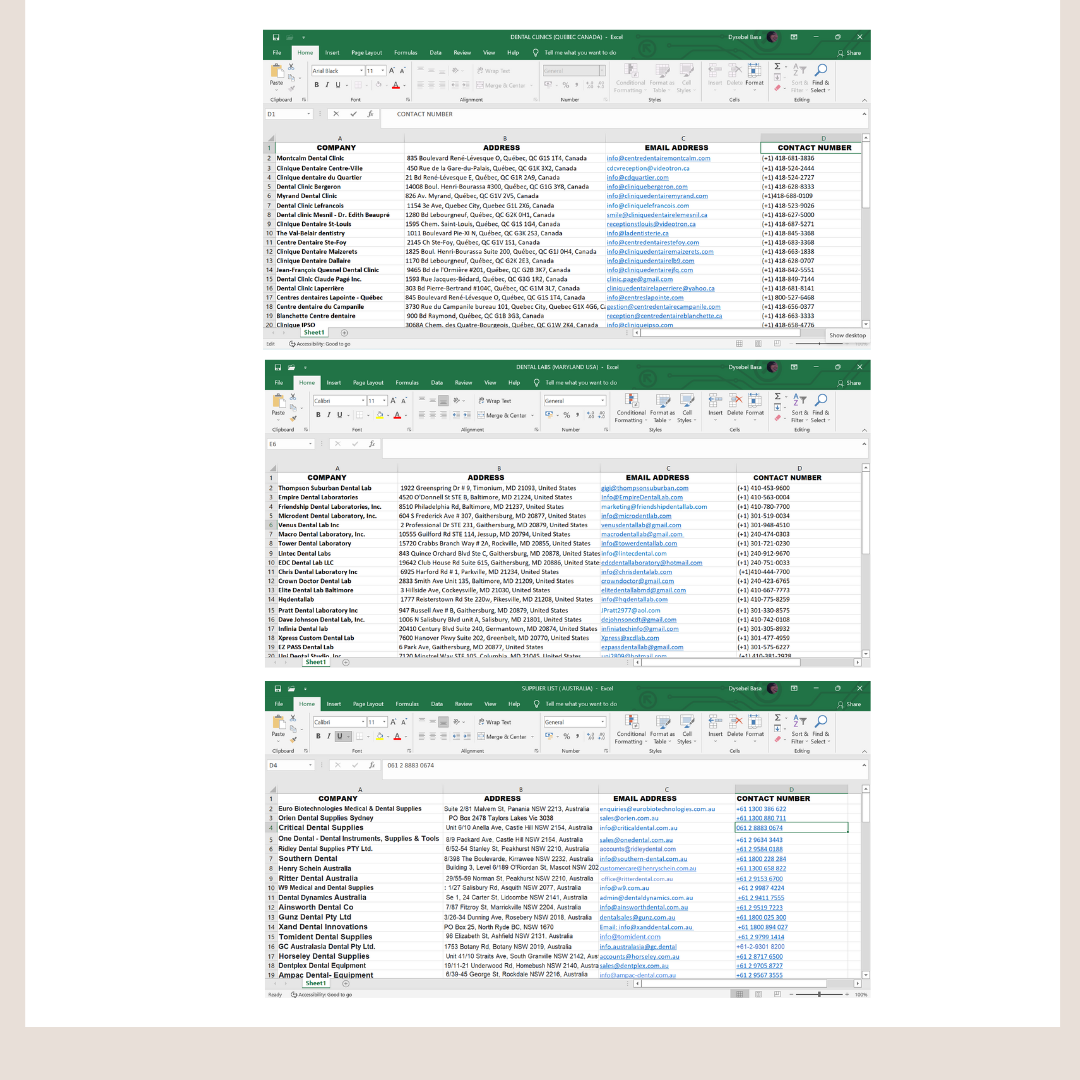Click Show desktop tooltip near Quebec window corner
Screen dimensions: 1080x1080
click(x=847, y=335)
